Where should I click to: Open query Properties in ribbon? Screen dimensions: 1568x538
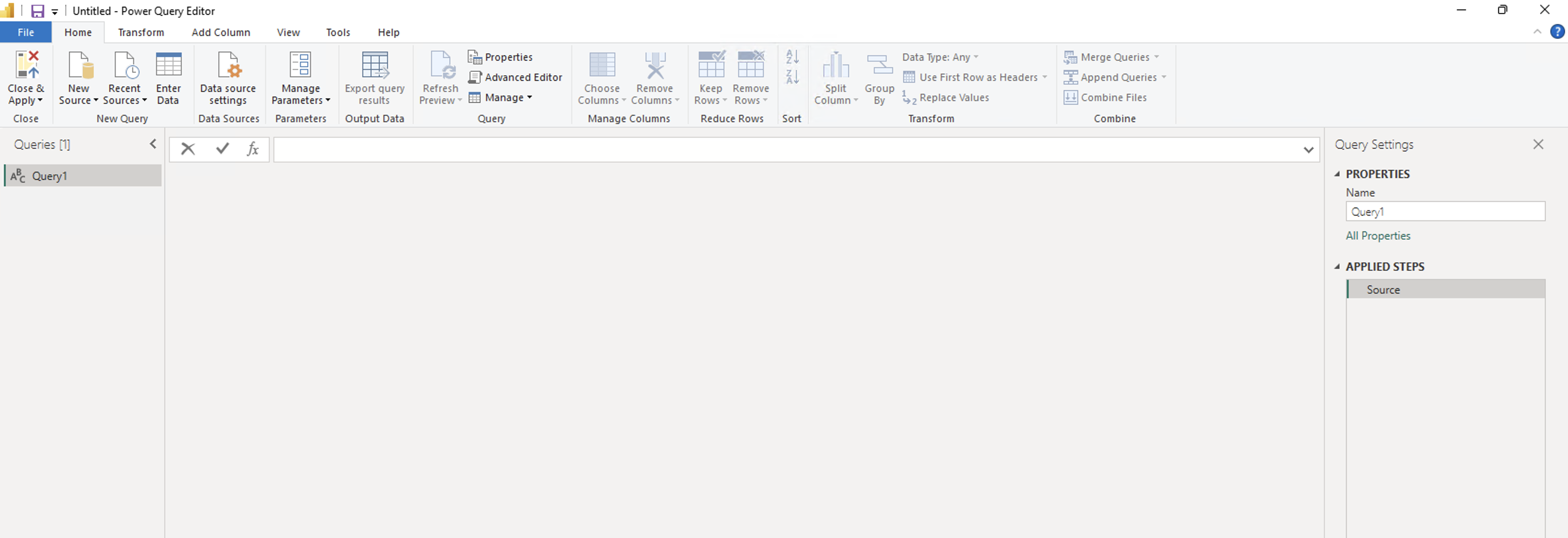500,57
